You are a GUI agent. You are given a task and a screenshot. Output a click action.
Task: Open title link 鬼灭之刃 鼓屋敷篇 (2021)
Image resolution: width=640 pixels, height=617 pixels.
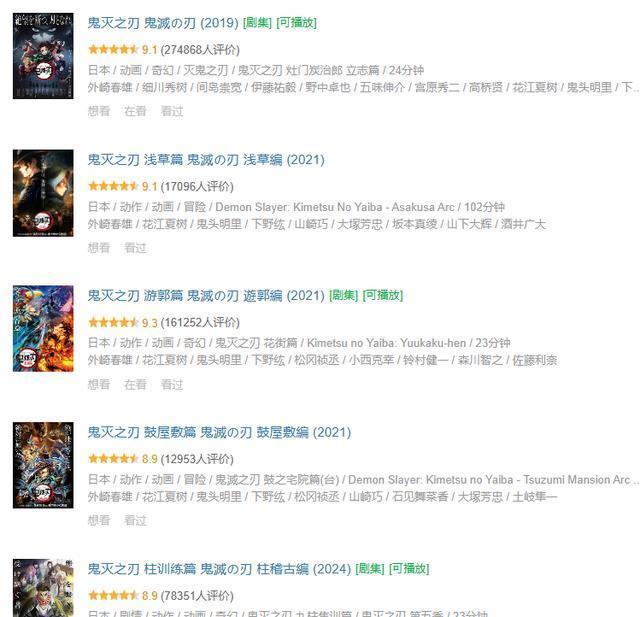pos(219,433)
